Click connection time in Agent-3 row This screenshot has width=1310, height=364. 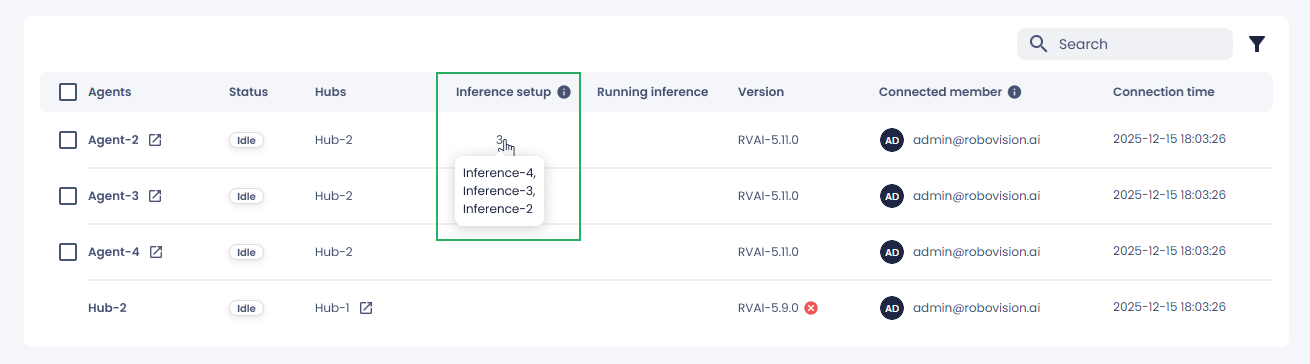[1169, 195]
